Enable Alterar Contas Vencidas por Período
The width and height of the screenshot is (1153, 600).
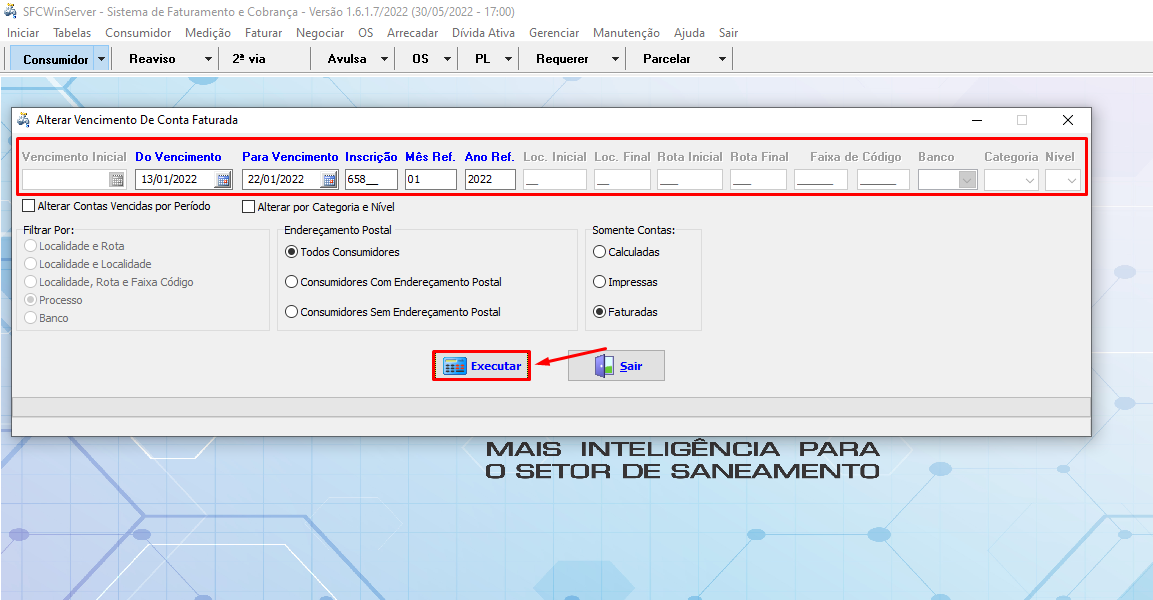tap(28, 207)
